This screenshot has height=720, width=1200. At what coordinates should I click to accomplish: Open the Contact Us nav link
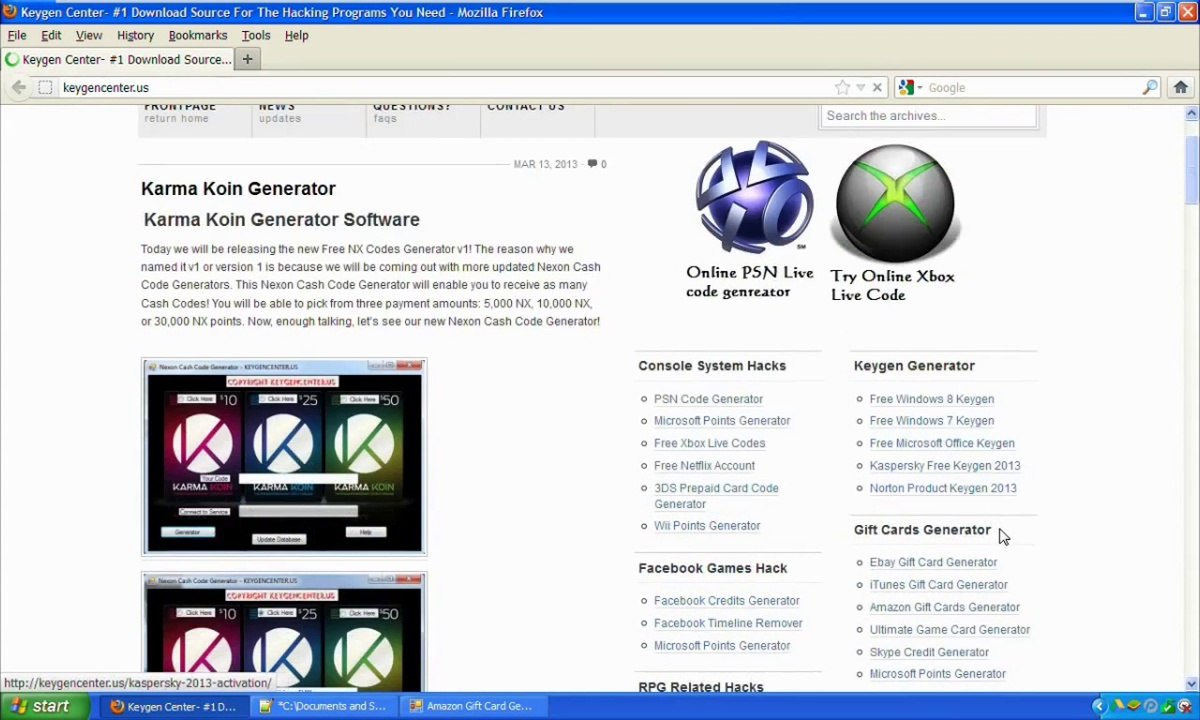[x=526, y=107]
